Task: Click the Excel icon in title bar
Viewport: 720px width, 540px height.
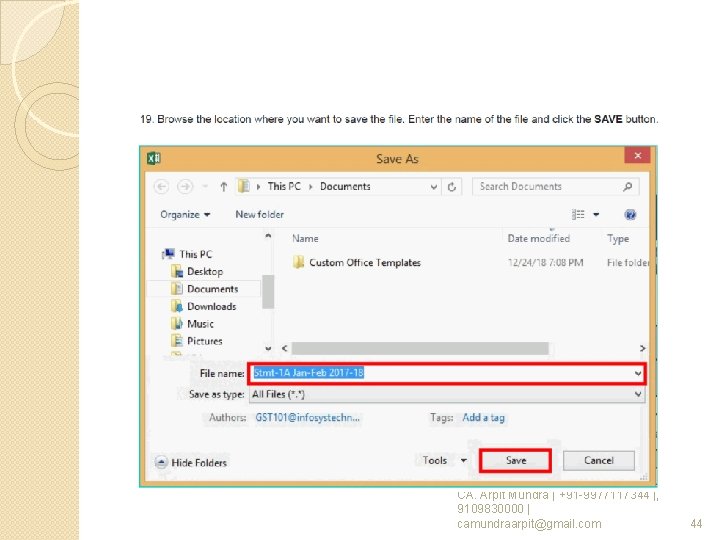Action: point(153,158)
